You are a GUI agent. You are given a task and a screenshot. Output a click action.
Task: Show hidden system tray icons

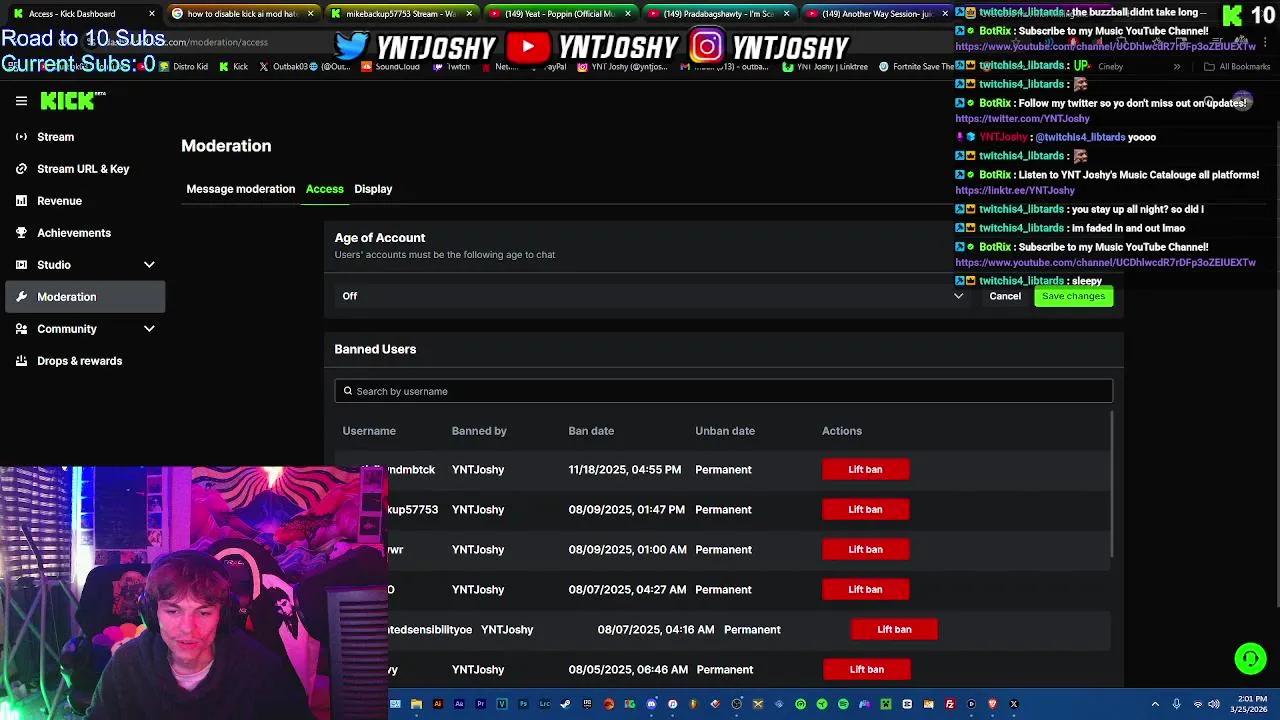[1155, 704]
